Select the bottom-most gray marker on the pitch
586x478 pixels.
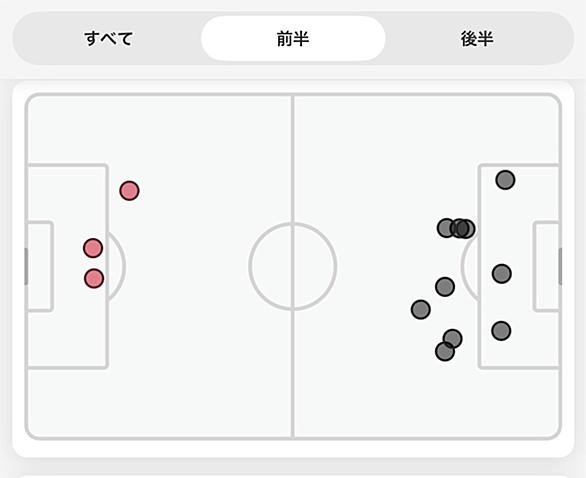(445, 351)
